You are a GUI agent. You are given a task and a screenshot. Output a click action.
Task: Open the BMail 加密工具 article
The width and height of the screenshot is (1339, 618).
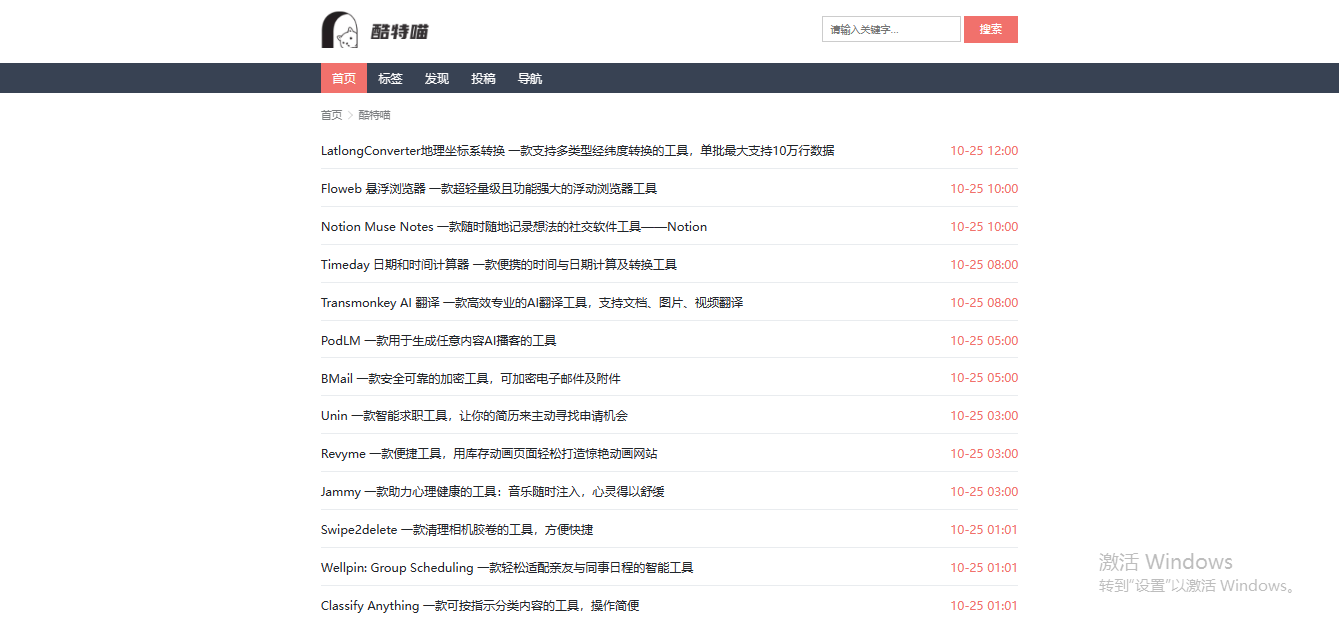click(471, 379)
